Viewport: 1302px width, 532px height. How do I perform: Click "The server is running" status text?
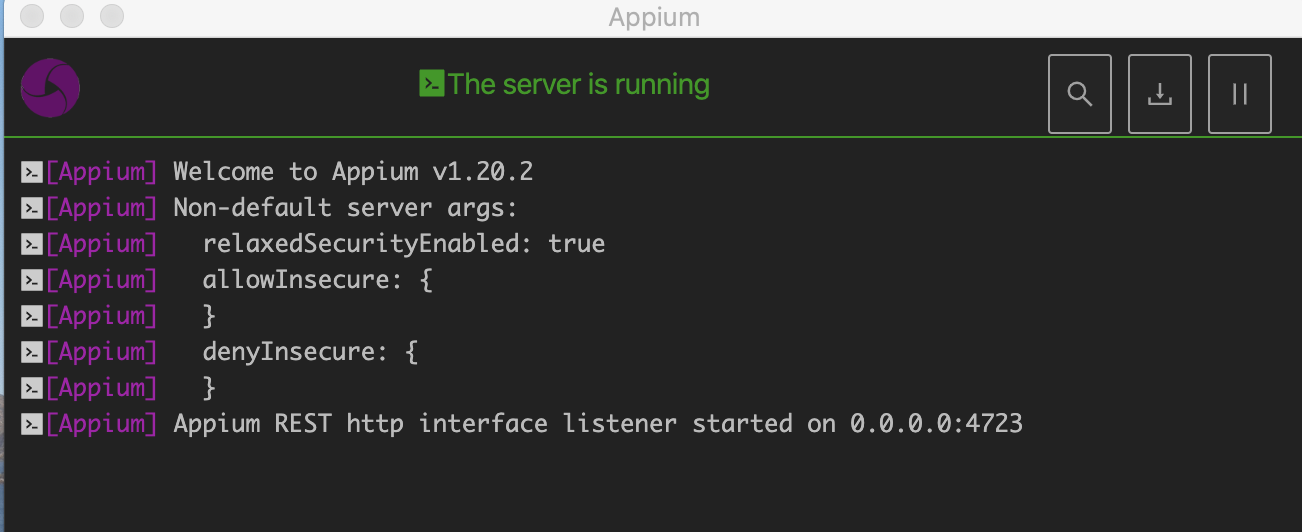tap(578, 84)
